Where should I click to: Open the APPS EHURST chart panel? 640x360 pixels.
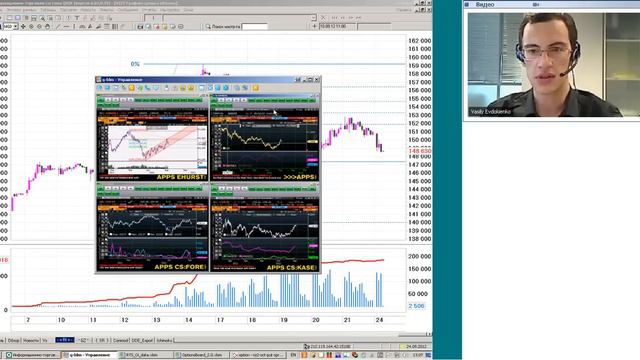[x=152, y=138]
